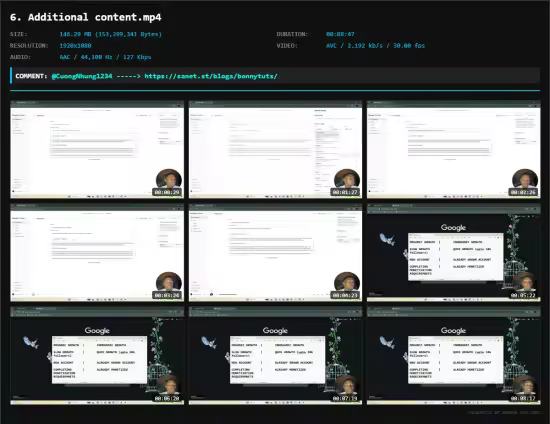This screenshot has width=550, height=424.
Task: Click the "VIDEO:" label
Action: 287,46
